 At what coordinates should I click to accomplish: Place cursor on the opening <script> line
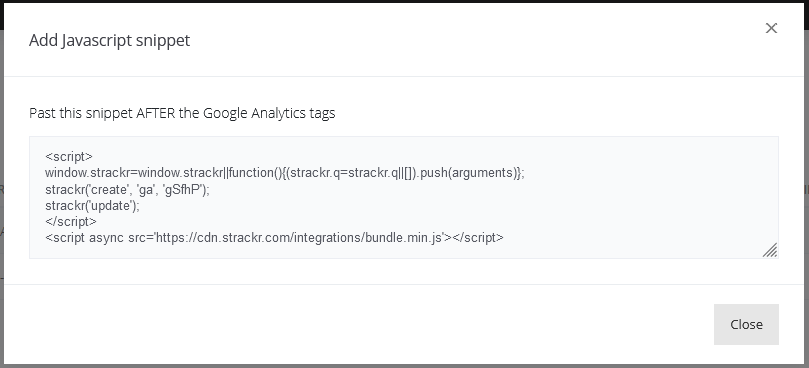[x=69, y=156]
